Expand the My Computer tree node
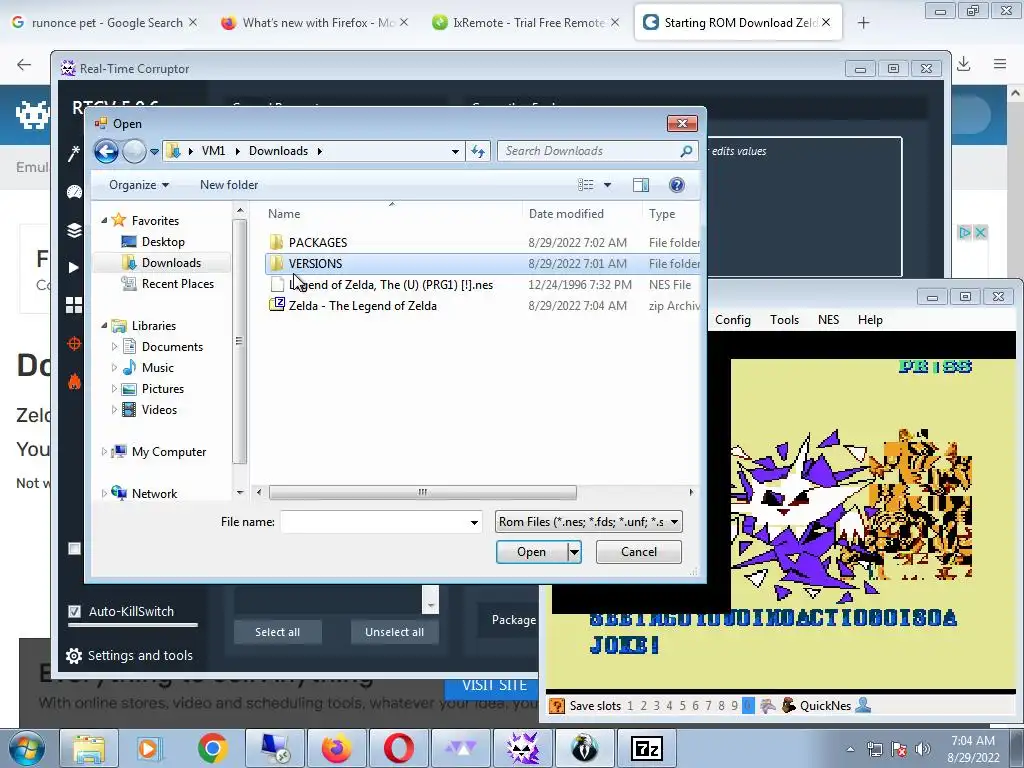Viewport: 1024px width, 768px height. (x=104, y=452)
